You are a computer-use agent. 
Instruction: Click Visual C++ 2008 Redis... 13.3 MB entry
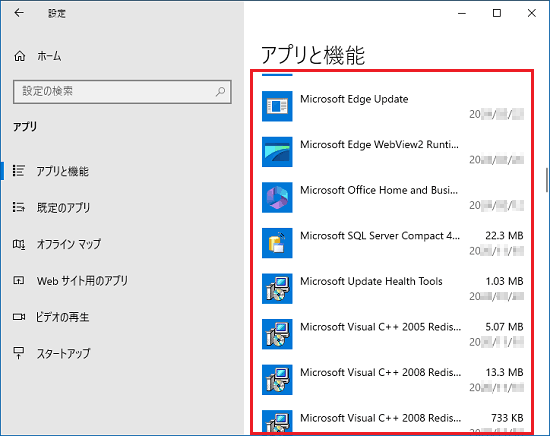[x=381, y=373]
